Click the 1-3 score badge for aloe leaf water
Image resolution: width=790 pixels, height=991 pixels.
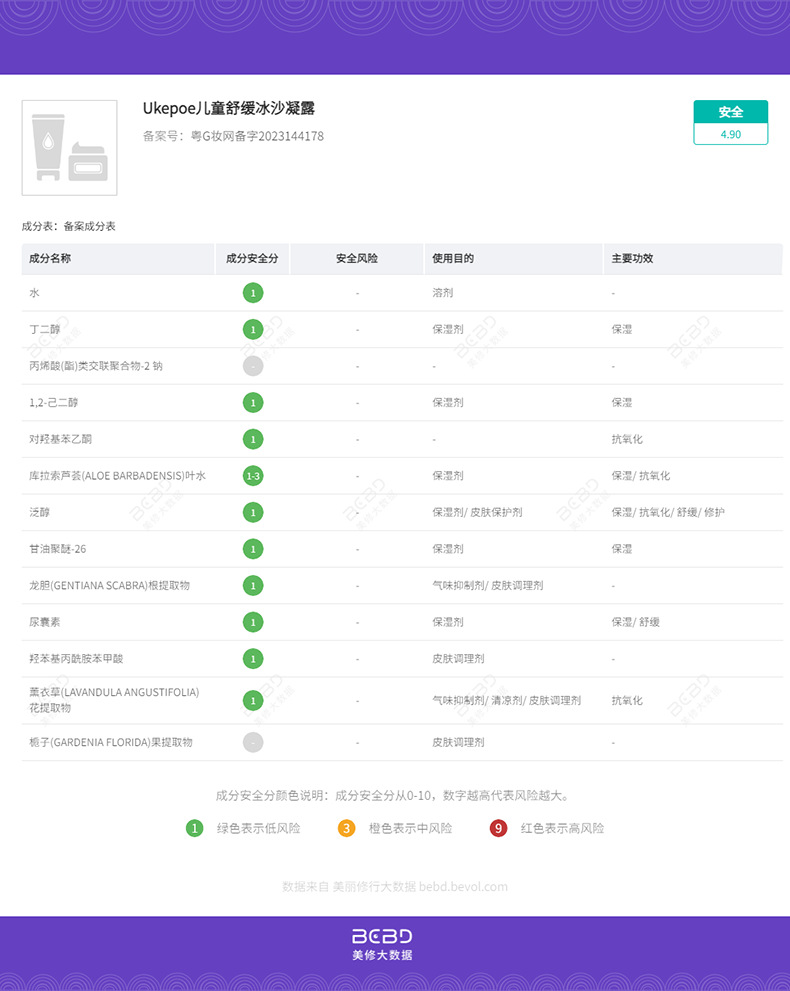point(253,476)
